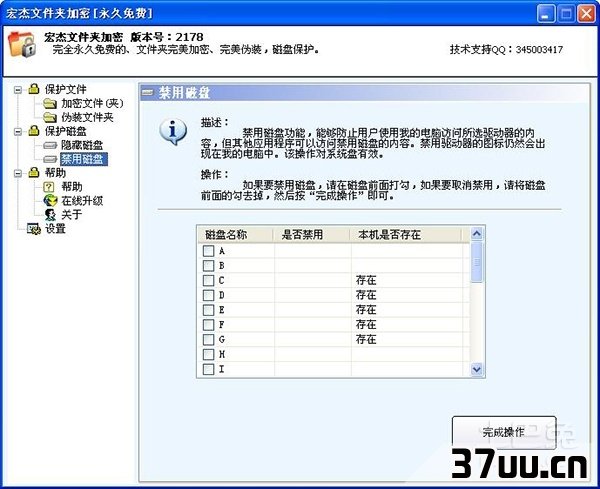Viewport: 600px width, 489px height.
Task: Click the folder-with-lock application logo
Action: (22, 45)
